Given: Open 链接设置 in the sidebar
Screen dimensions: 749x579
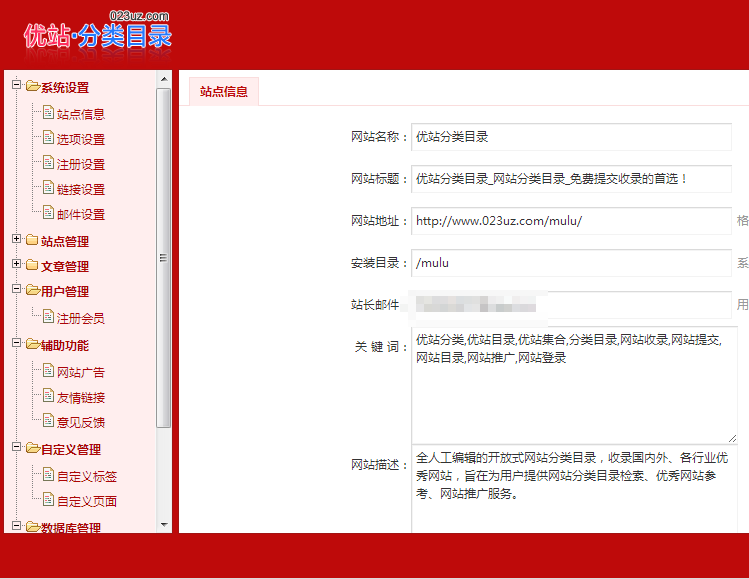Looking at the screenshot, I should [81, 189].
